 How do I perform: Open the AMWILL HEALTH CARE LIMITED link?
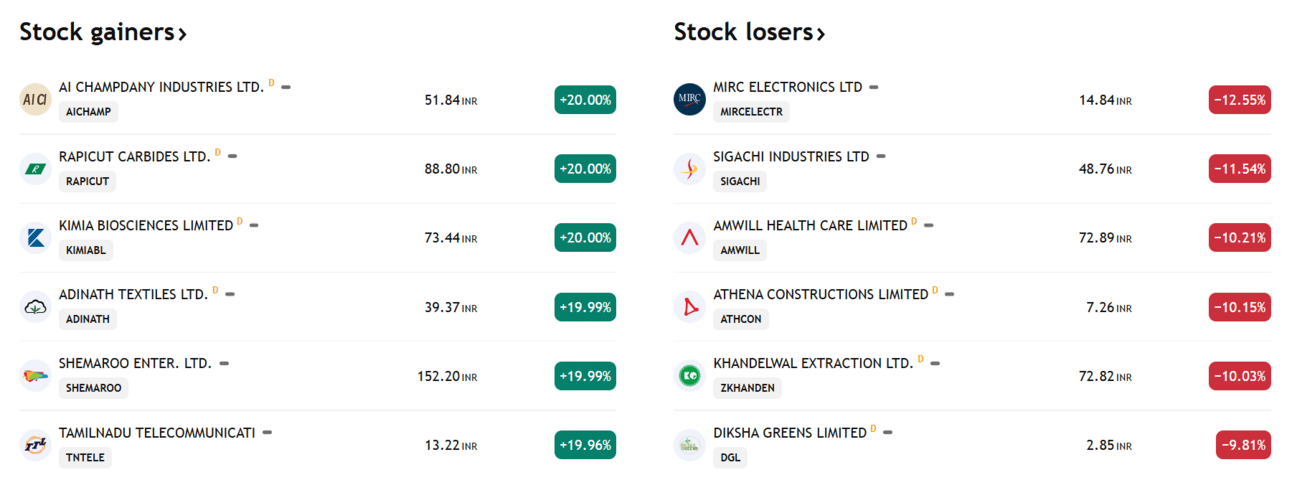pos(810,226)
